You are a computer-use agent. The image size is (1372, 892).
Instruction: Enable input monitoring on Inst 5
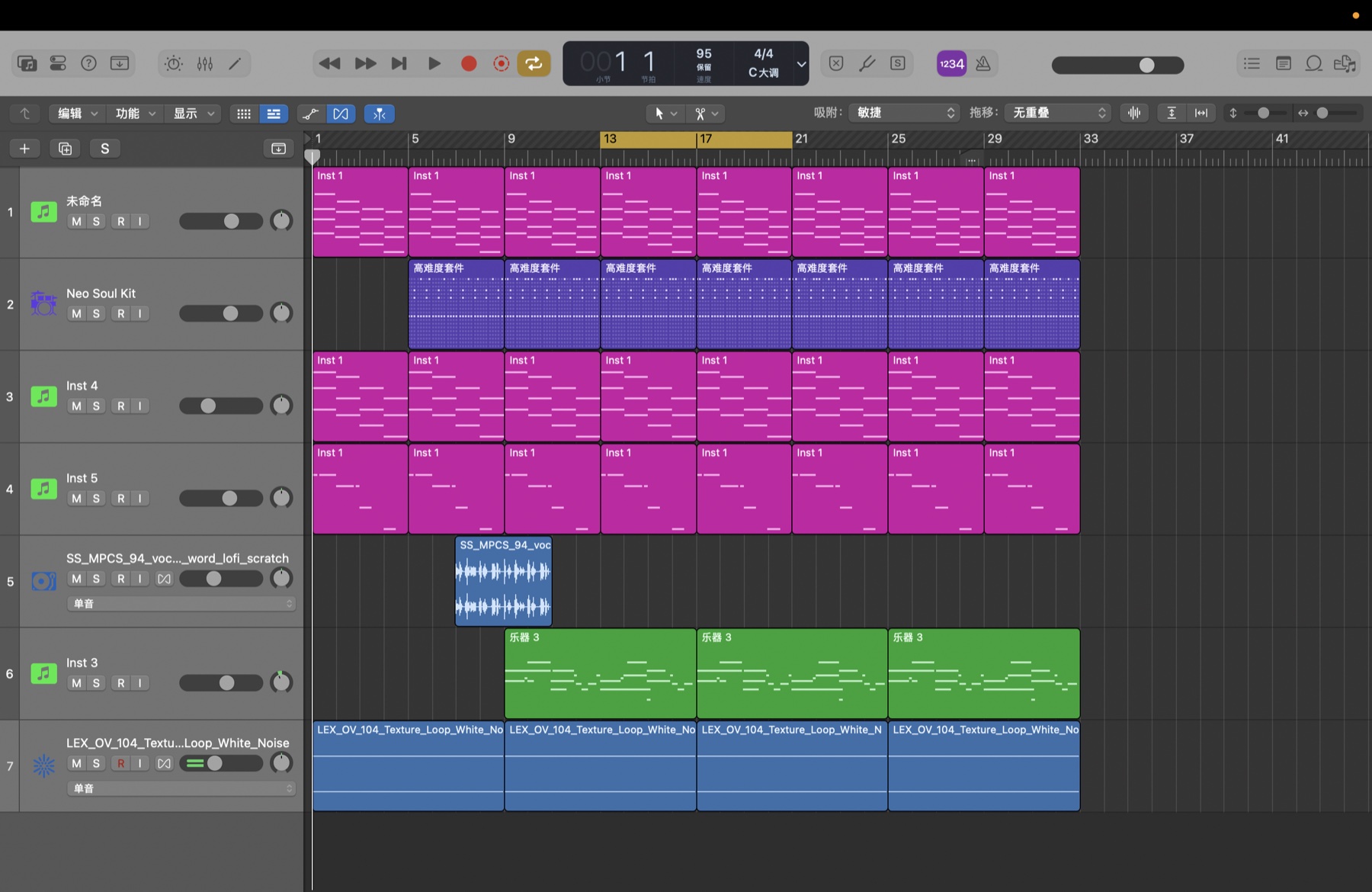click(140, 499)
